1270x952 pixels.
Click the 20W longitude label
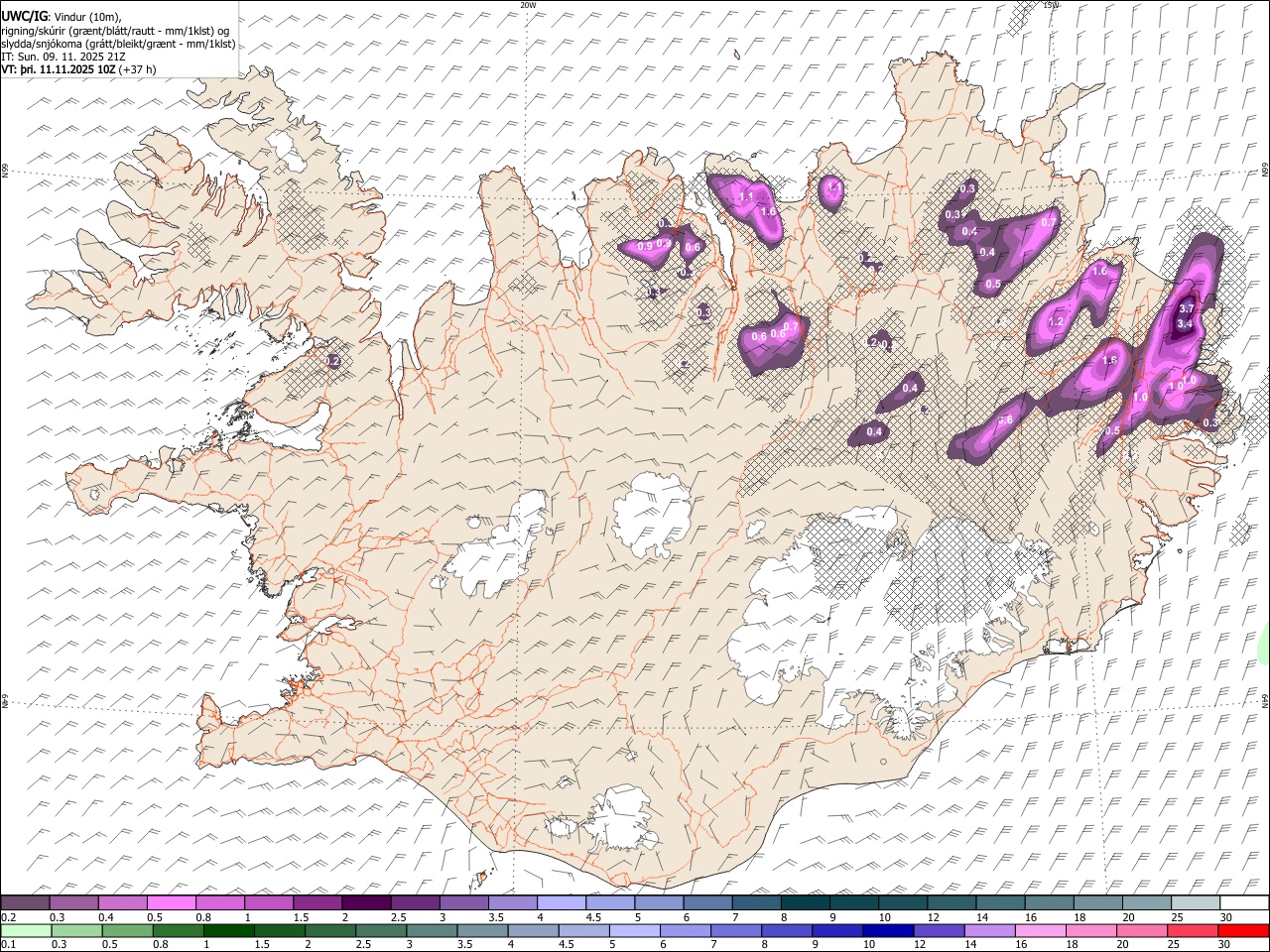[529, 5]
